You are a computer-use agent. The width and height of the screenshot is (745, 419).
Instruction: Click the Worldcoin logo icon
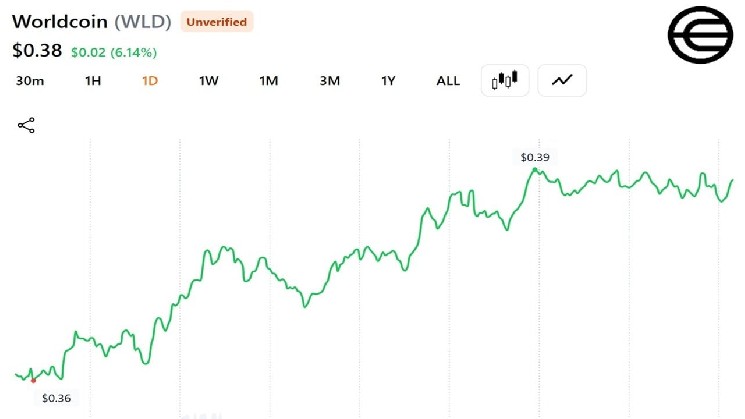701,35
